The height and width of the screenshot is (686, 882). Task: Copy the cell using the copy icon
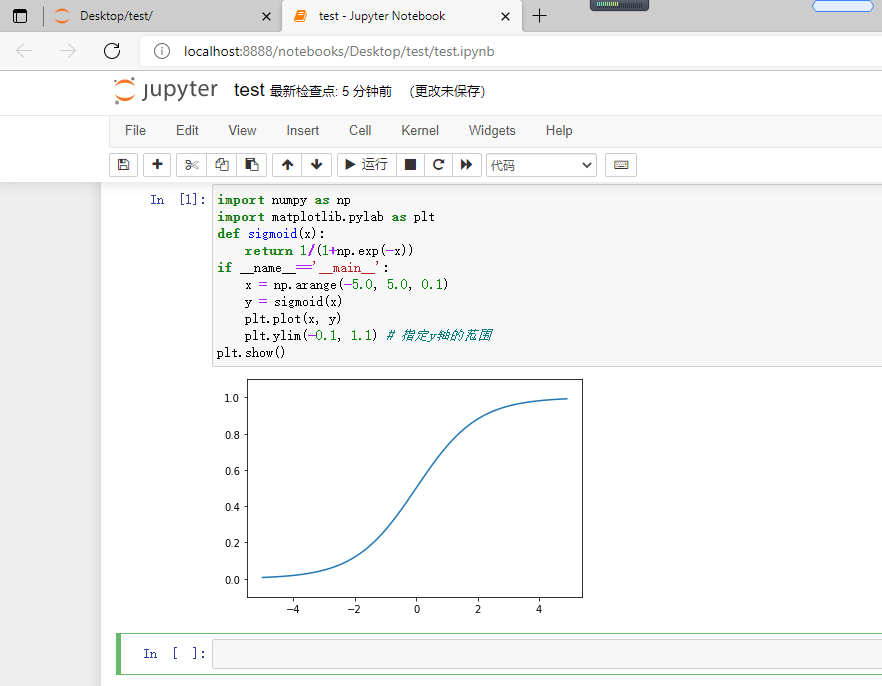(x=221, y=165)
